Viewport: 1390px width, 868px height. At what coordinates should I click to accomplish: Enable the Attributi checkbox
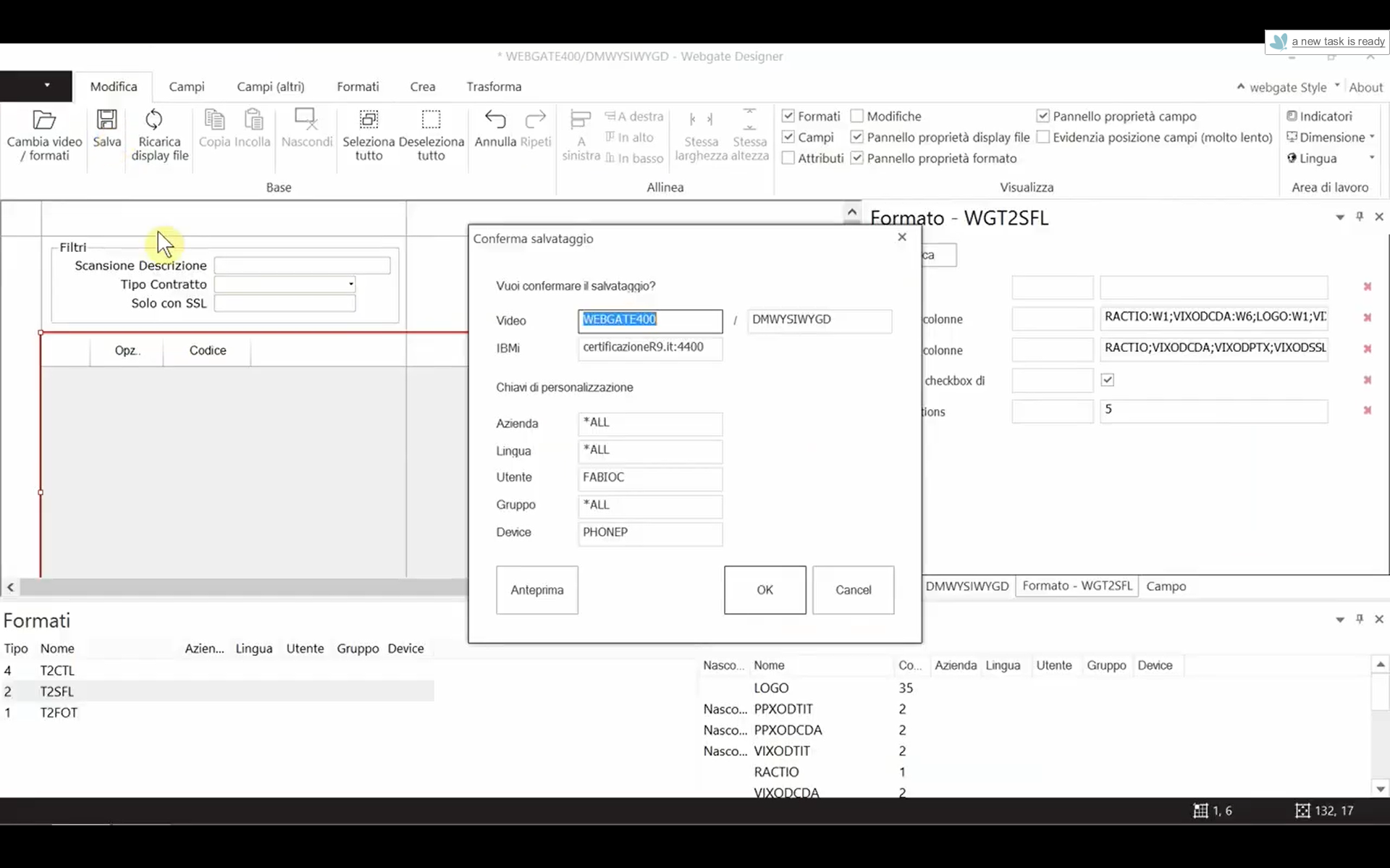coord(788,158)
